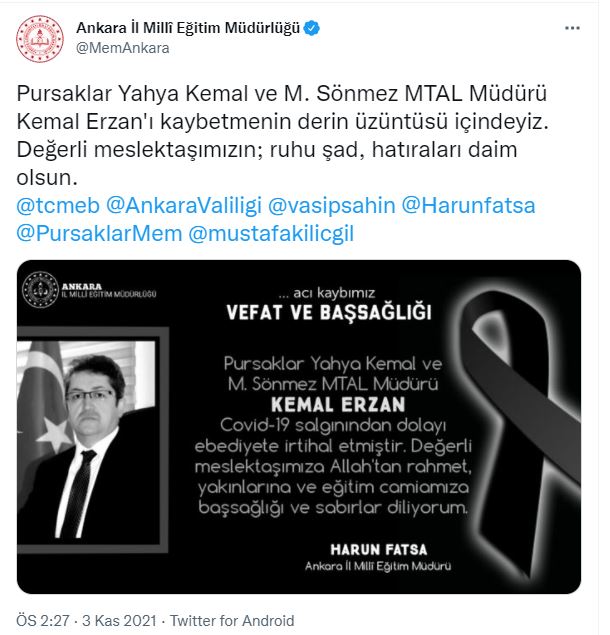Visit the @mustafakilicgil mention

click(x=271, y=234)
